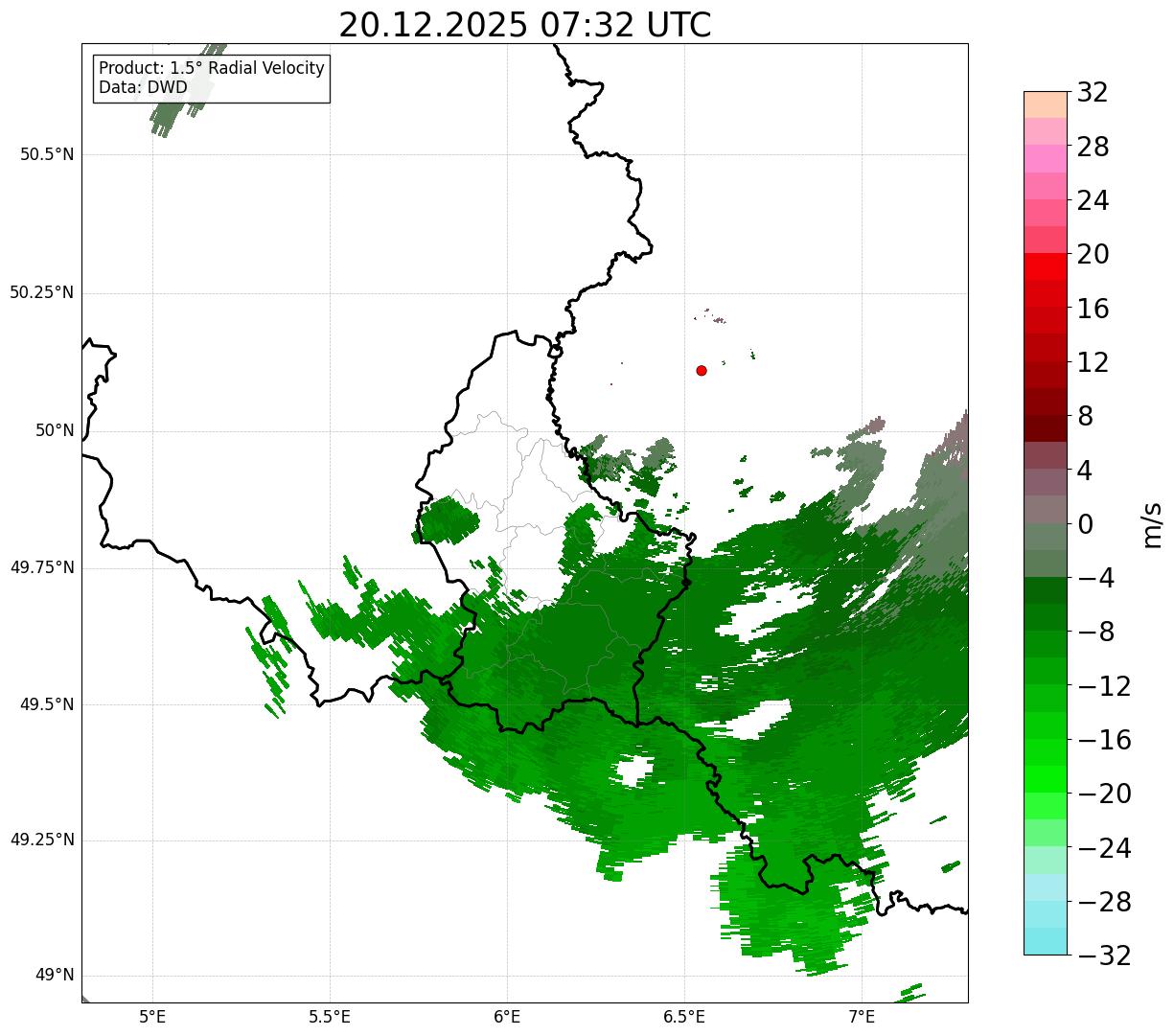Click the 6.5°E longitude label

pyautogui.click(x=684, y=1016)
